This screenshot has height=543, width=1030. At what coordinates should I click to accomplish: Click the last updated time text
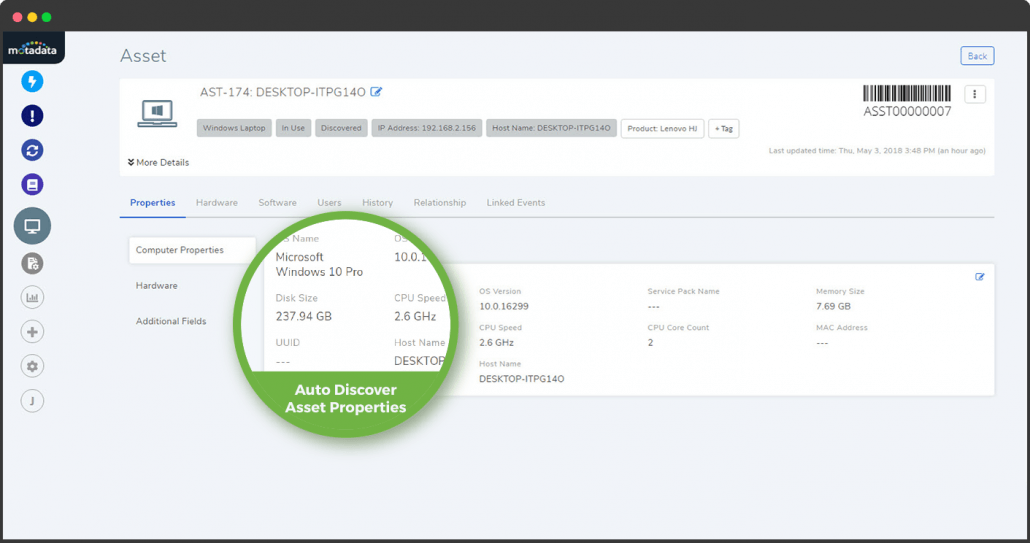coord(877,150)
